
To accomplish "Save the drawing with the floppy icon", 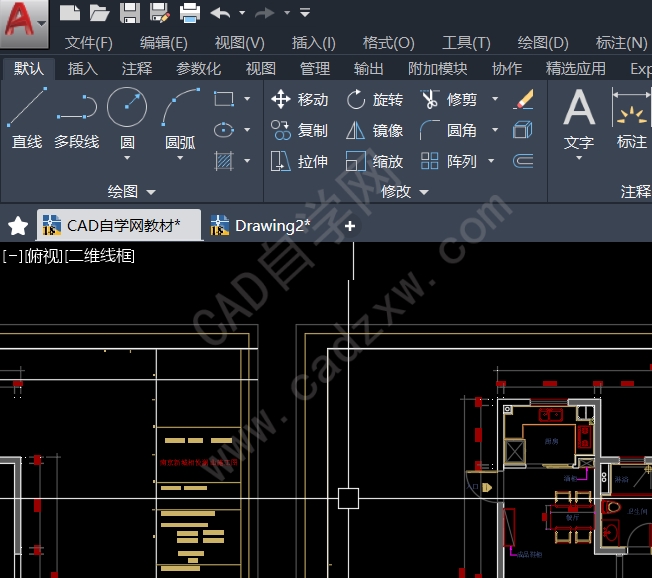I will [x=130, y=12].
